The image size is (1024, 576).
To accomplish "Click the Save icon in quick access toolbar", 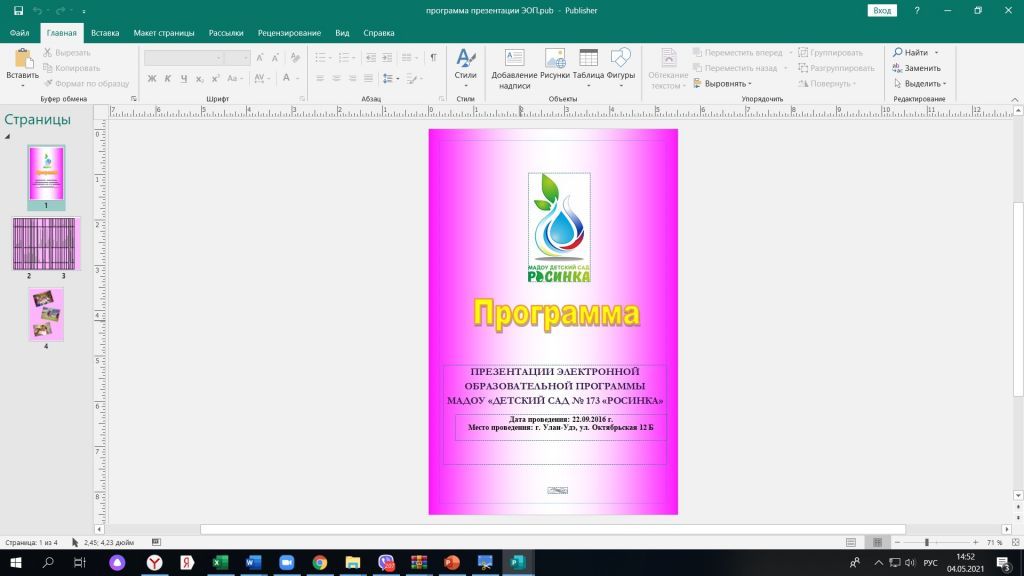I will 18,10.
